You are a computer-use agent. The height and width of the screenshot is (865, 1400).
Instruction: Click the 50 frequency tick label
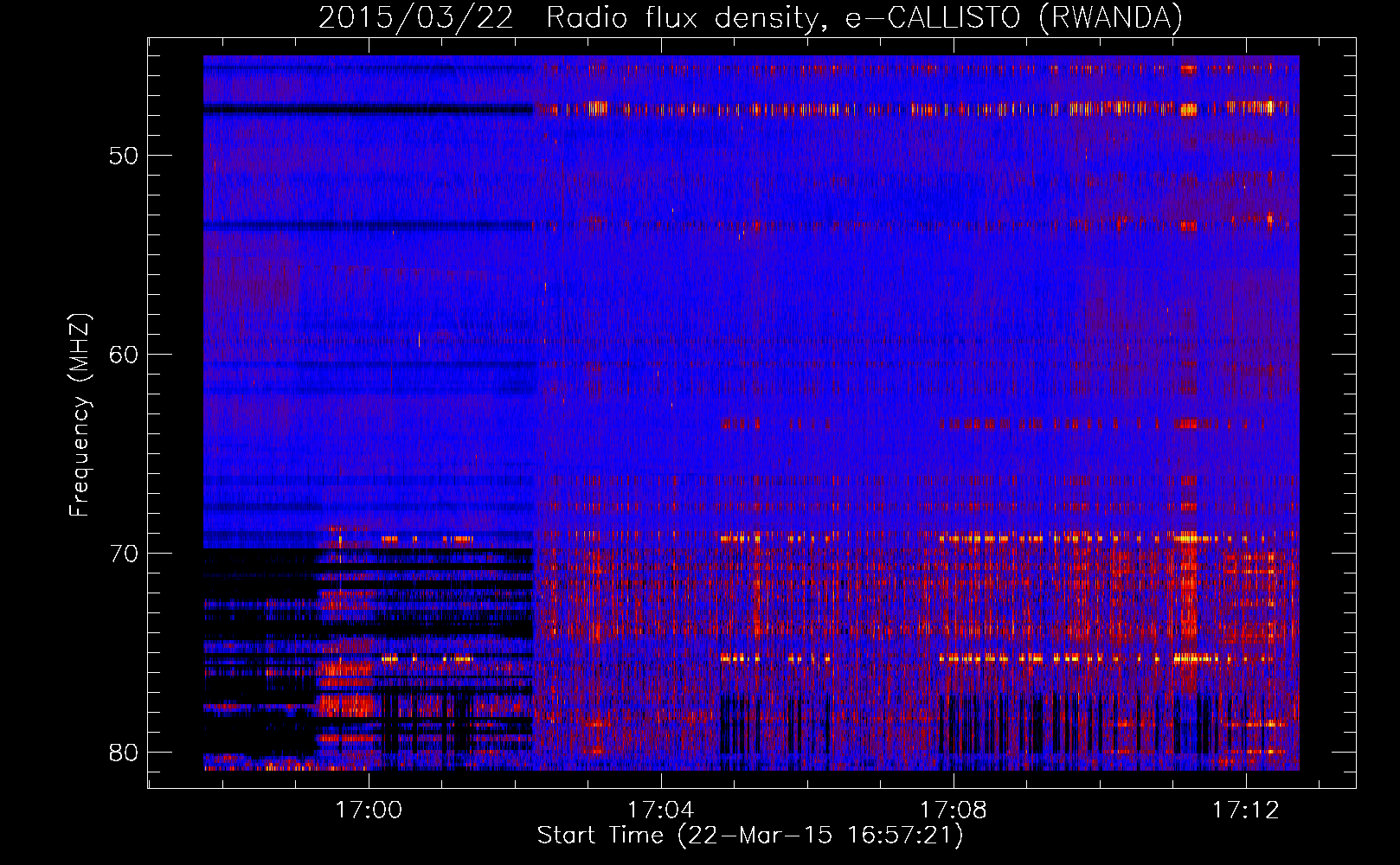[124, 156]
